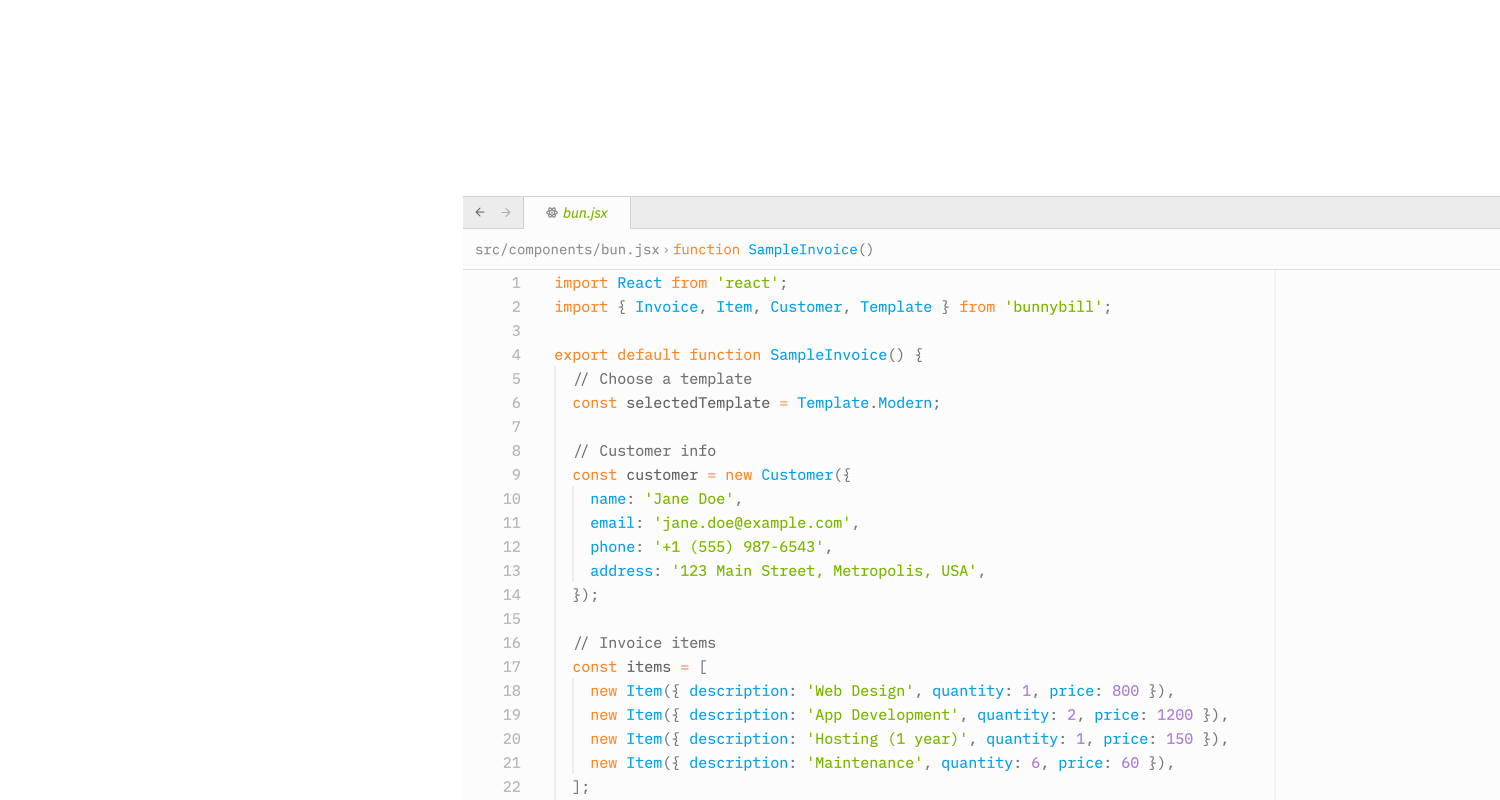1500x800 pixels.
Task: Click Template.Modern on line 6
Action: click(866, 402)
